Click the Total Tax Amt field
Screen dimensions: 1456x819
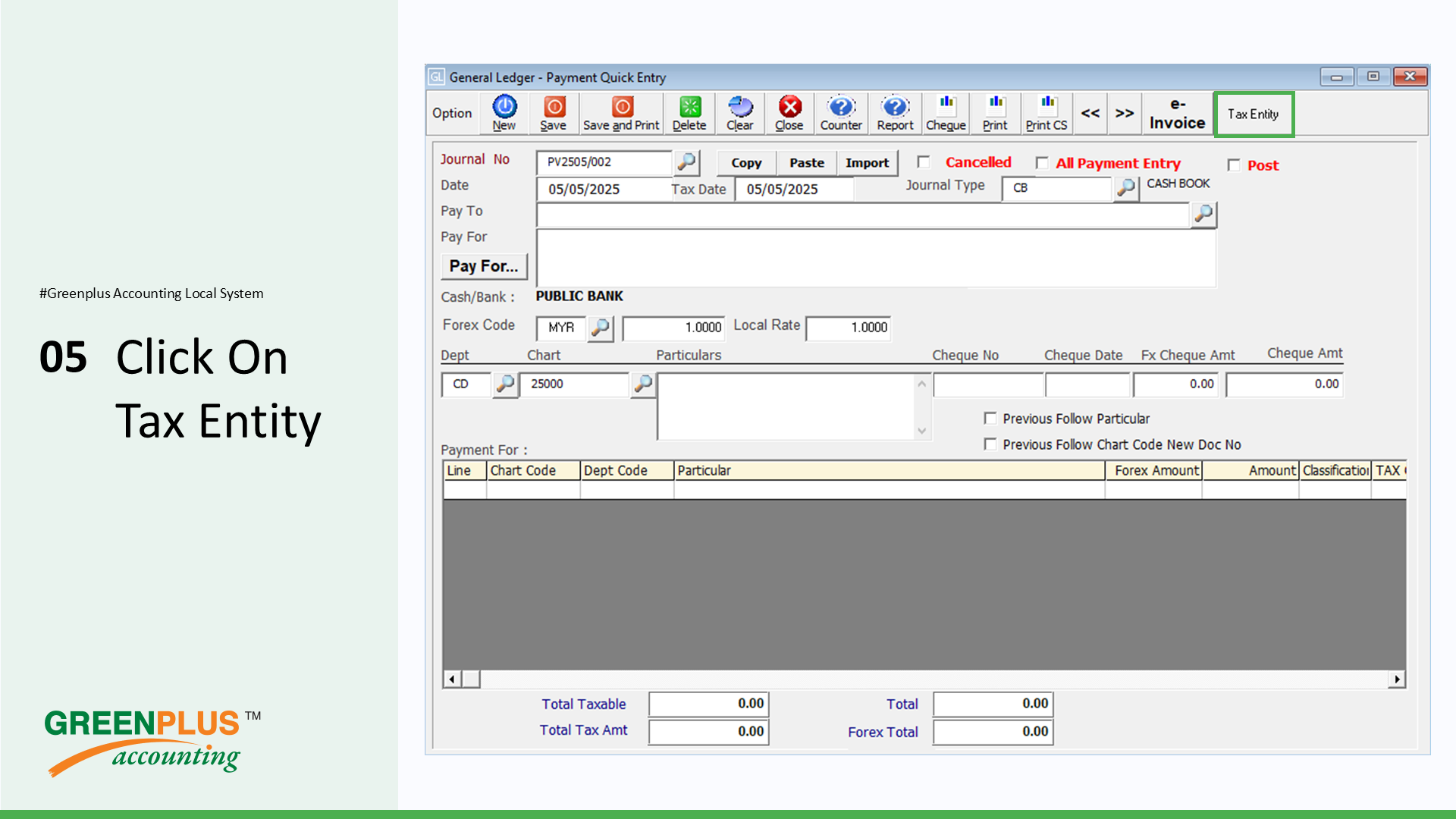pyautogui.click(x=709, y=732)
